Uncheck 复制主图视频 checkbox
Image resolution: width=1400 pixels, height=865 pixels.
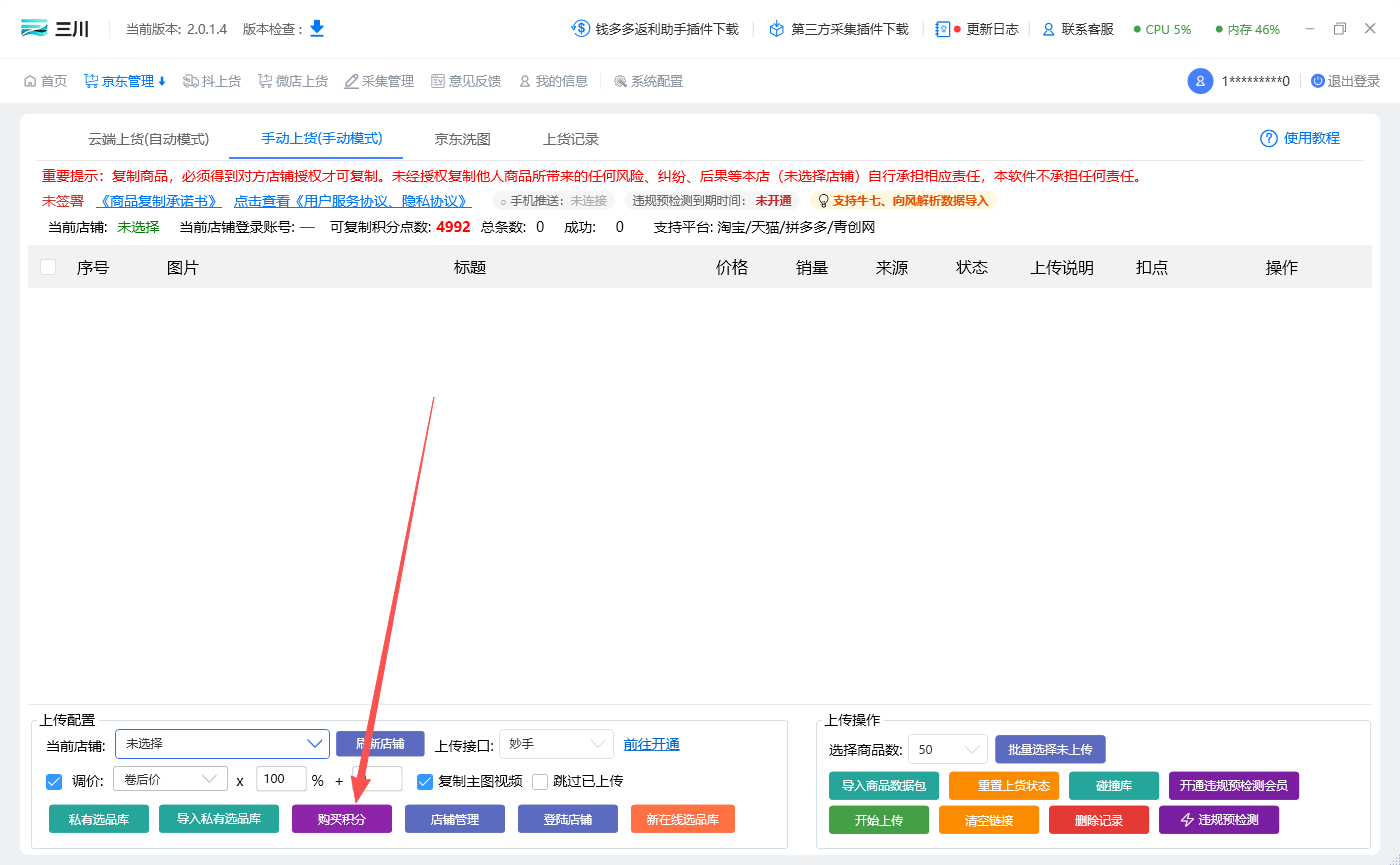tap(425, 781)
